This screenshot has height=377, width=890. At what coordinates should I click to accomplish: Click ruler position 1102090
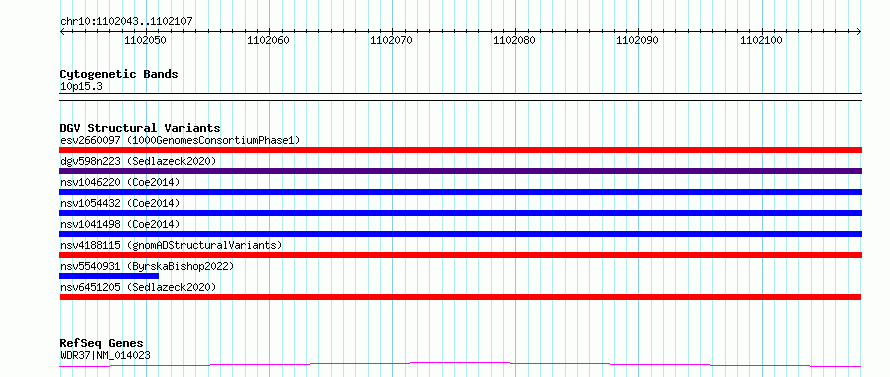pos(638,40)
